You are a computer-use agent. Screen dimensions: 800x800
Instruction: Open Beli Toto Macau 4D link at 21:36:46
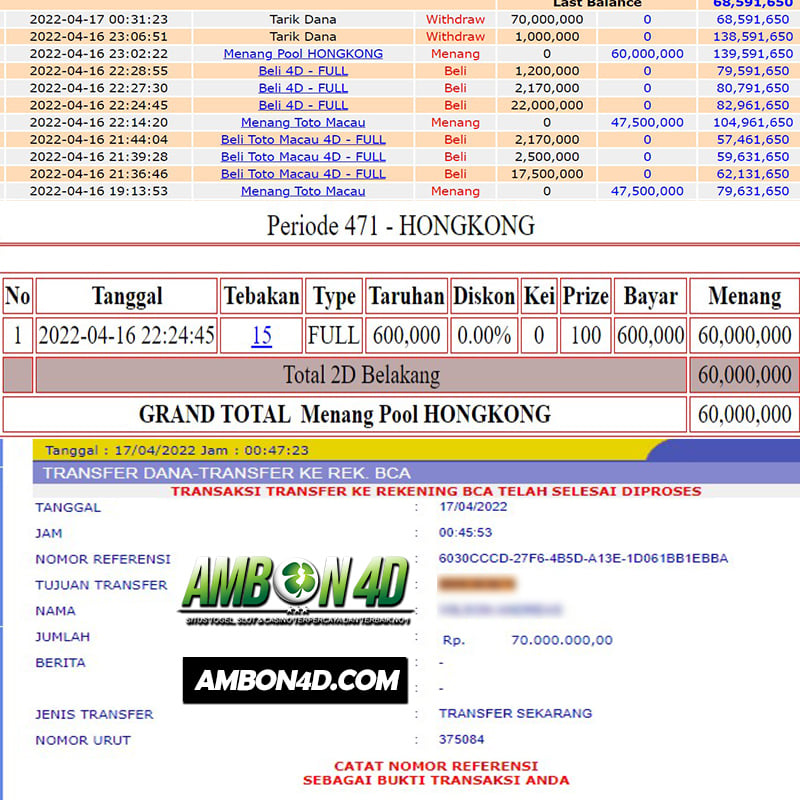[303, 174]
